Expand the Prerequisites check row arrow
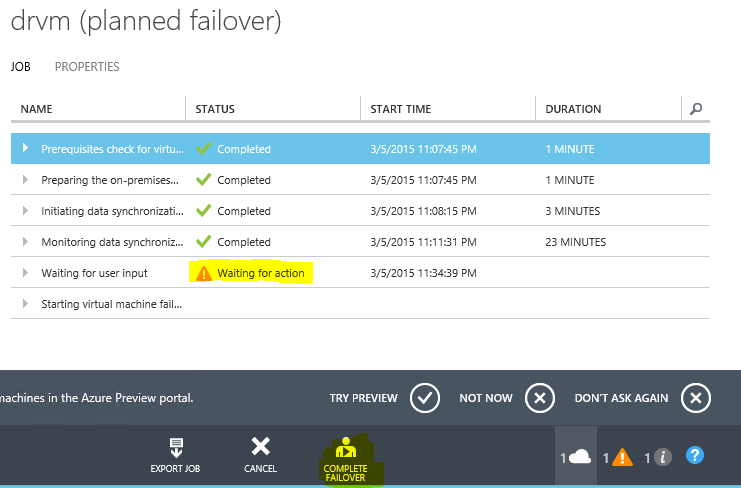 [x=25, y=149]
